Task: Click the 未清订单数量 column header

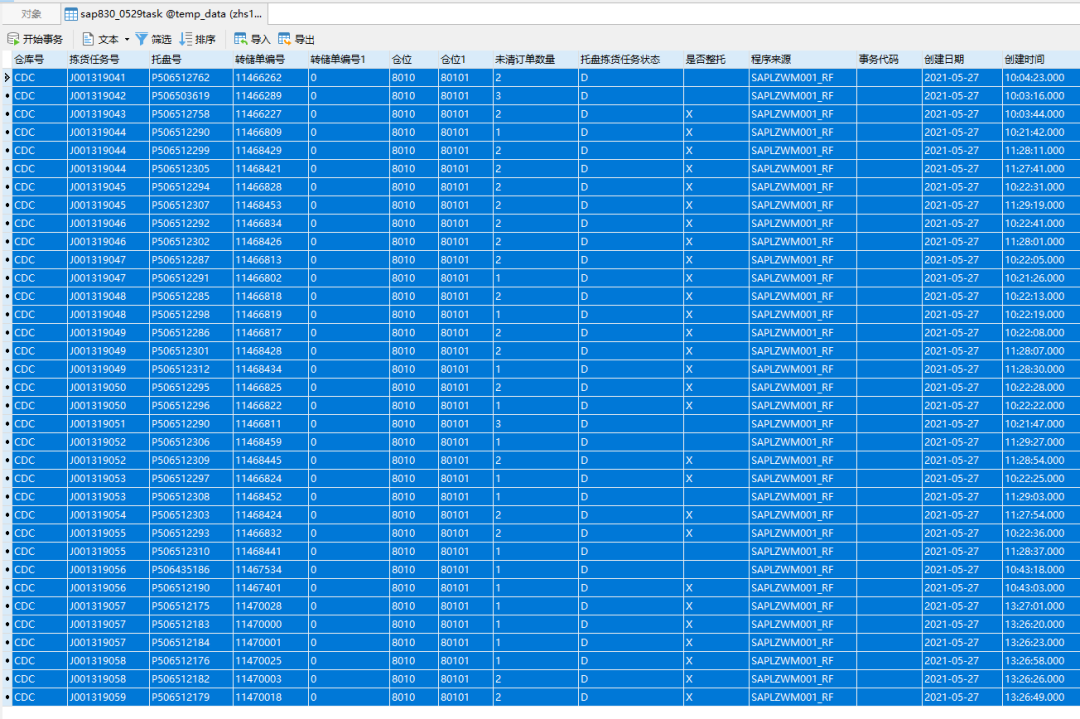Action: tap(535, 60)
